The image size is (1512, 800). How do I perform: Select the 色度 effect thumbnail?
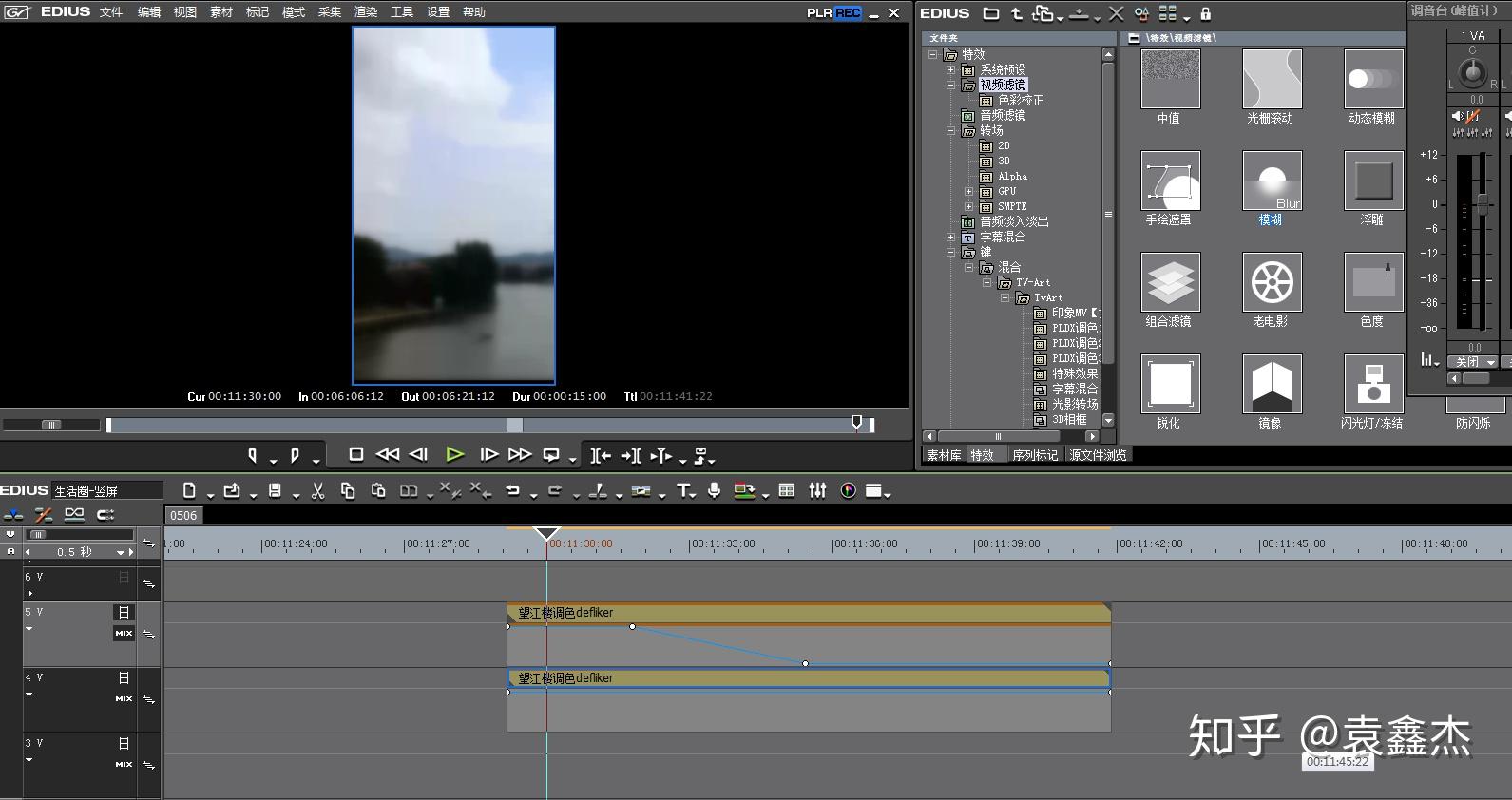pyautogui.click(x=1373, y=282)
